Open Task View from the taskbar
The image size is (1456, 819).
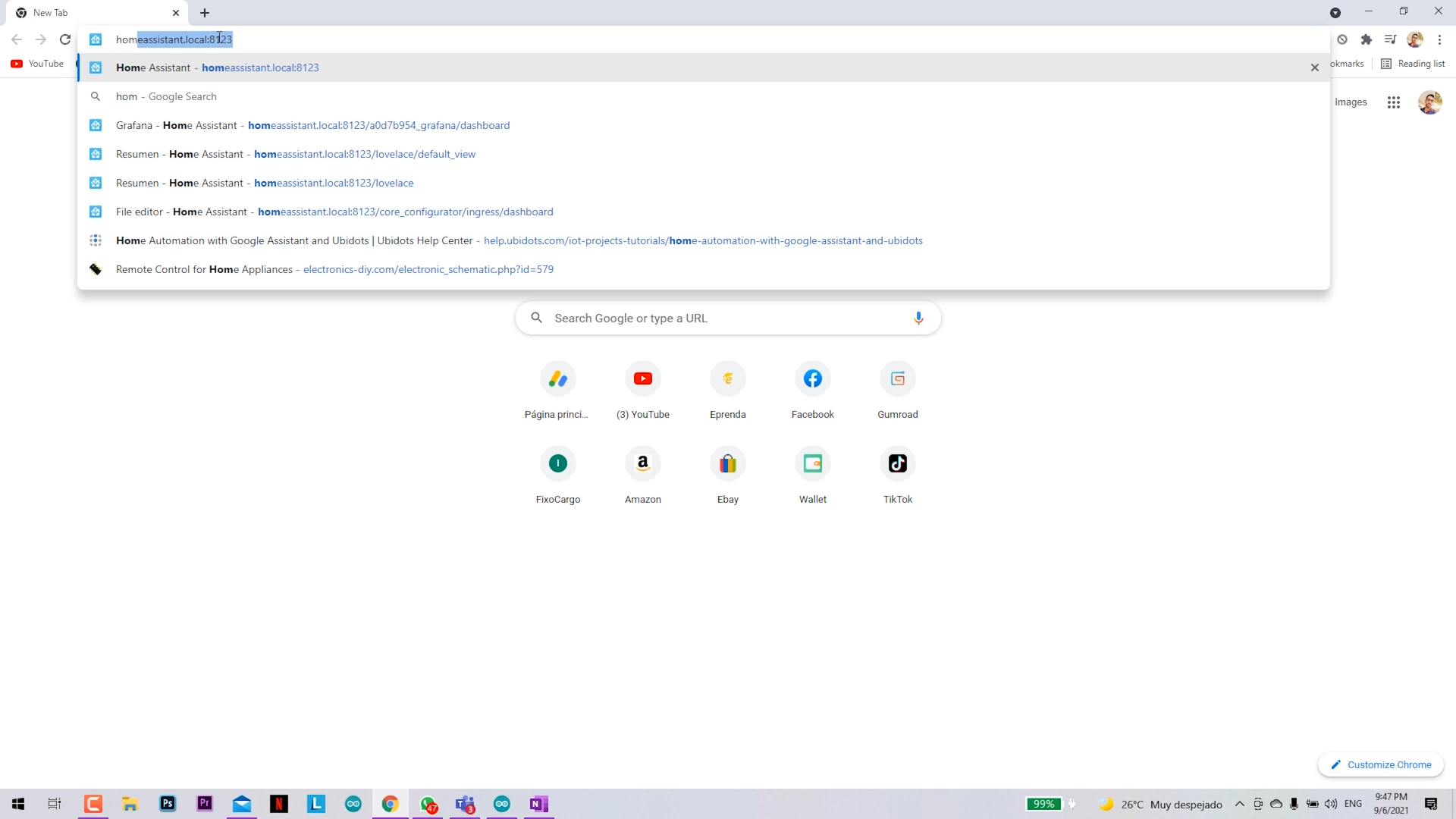pos(54,804)
